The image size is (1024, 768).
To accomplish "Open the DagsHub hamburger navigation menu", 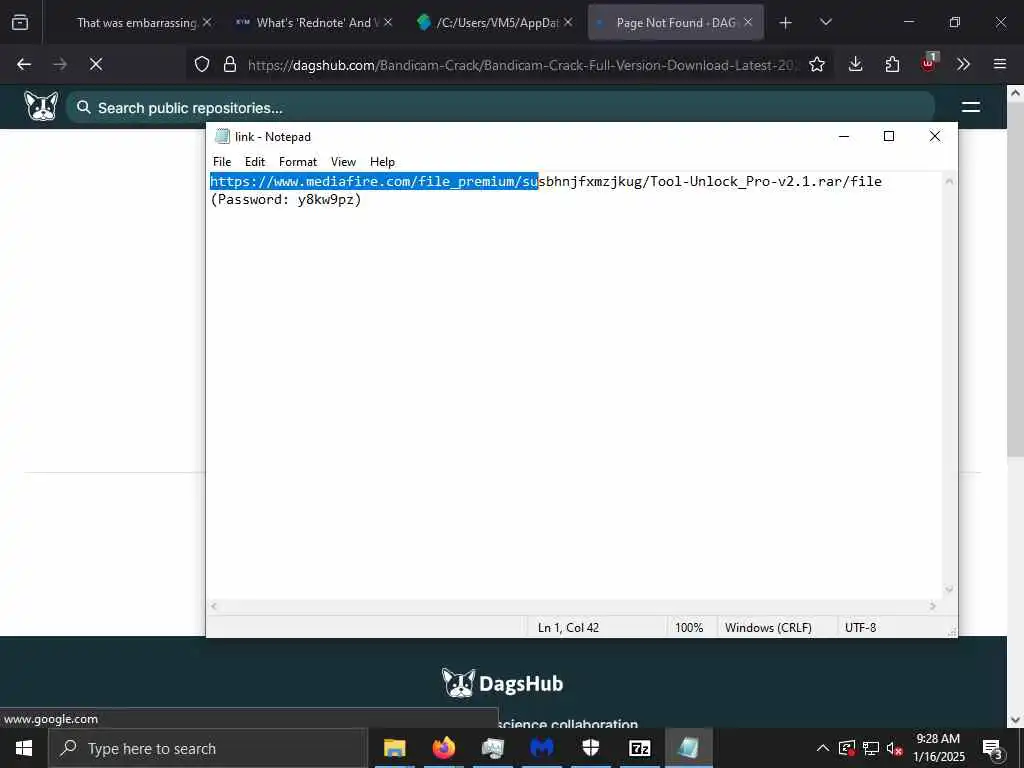I will click(x=971, y=107).
